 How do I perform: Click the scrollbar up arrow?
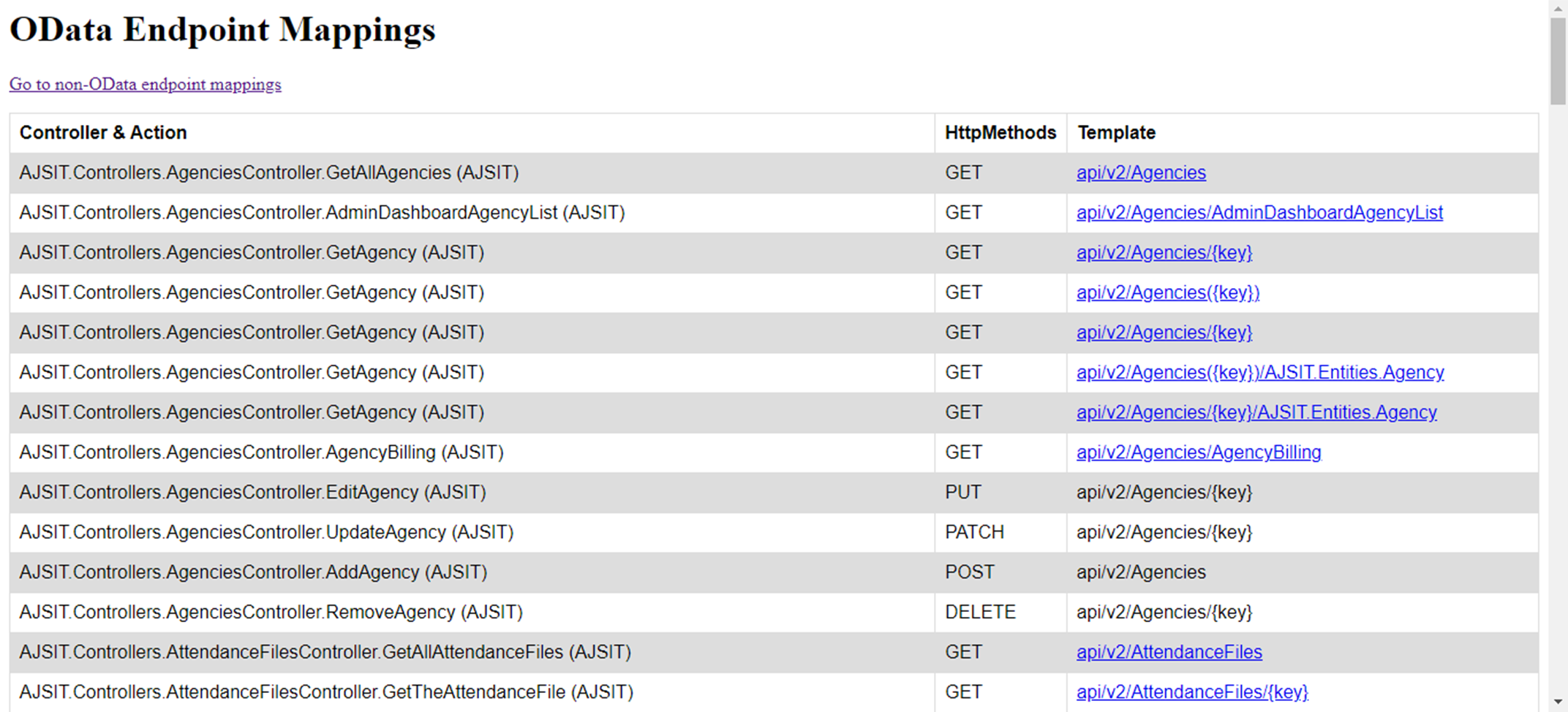(1558, 8)
